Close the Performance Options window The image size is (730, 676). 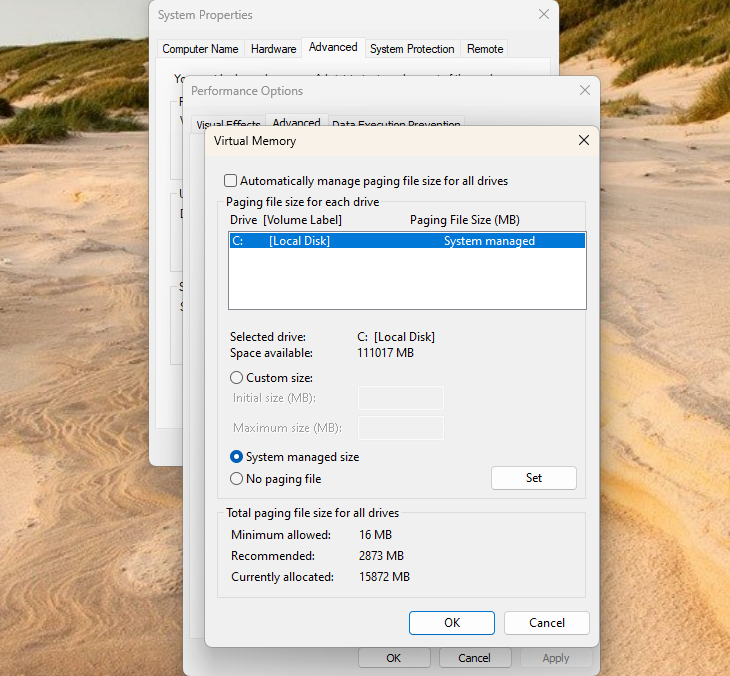tap(585, 90)
